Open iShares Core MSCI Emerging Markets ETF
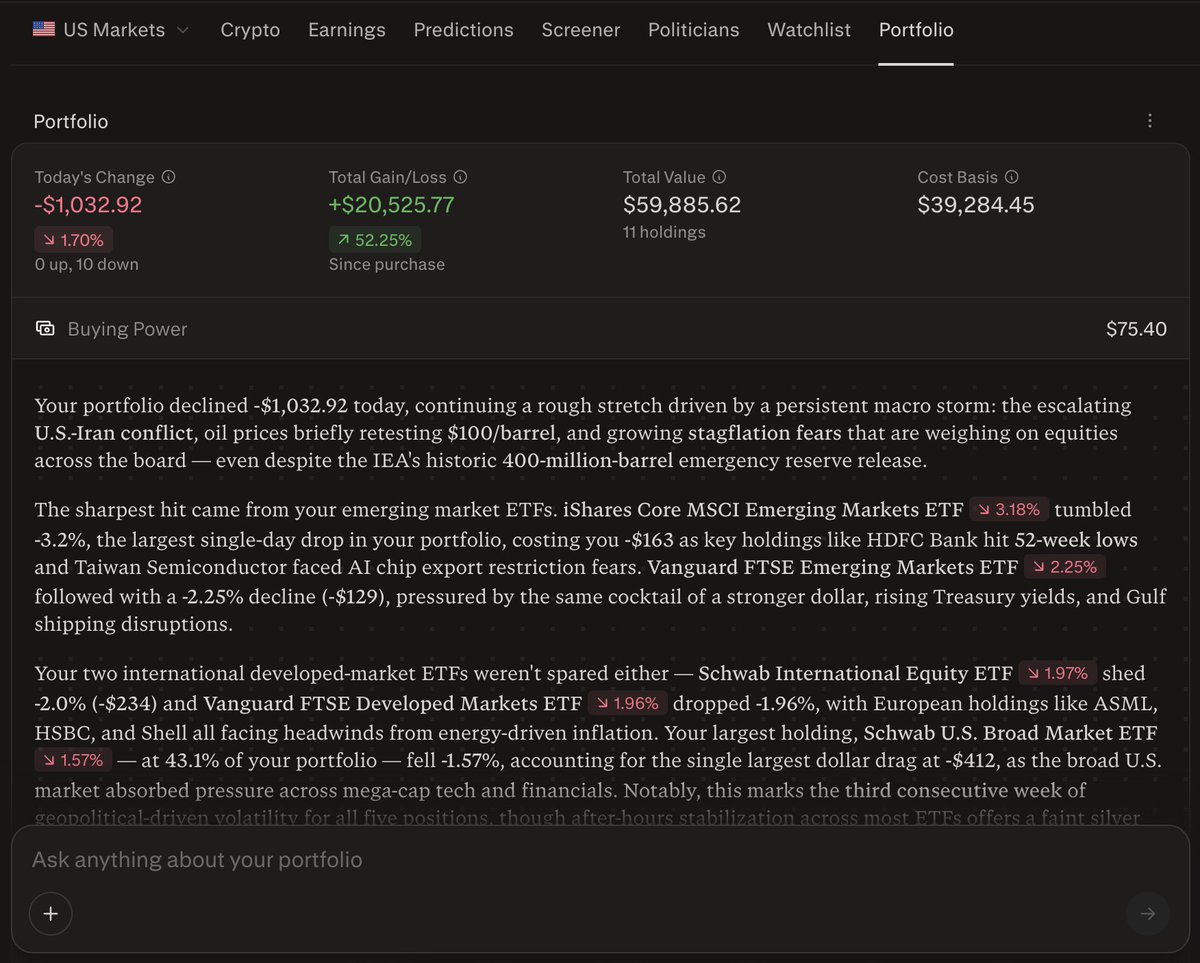Screen dimensions: 1200x963 pos(763,510)
